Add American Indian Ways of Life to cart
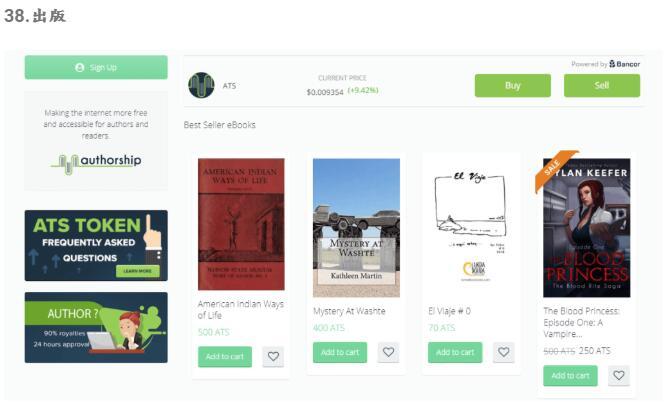The image size is (668, 408). pyautogui.click(x=225, y=356)
